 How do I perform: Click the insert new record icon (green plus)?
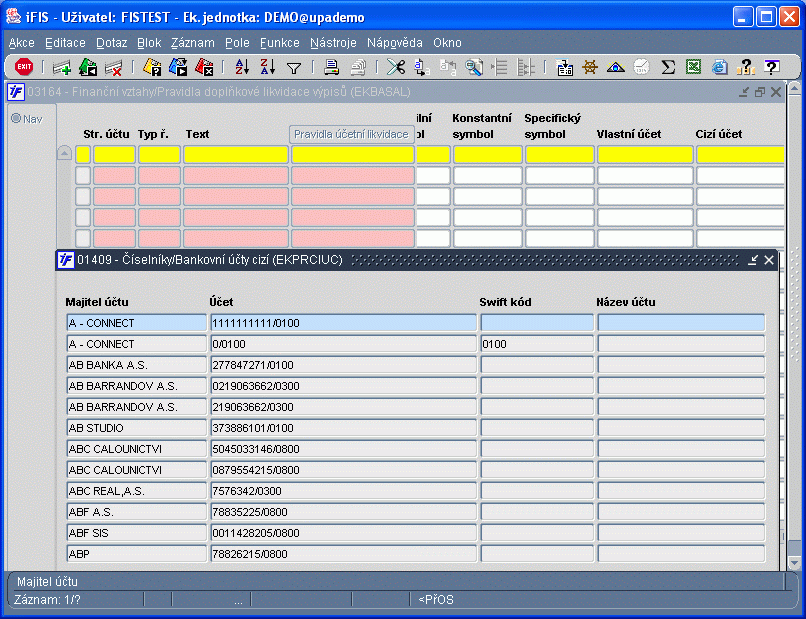pos(62,67)
